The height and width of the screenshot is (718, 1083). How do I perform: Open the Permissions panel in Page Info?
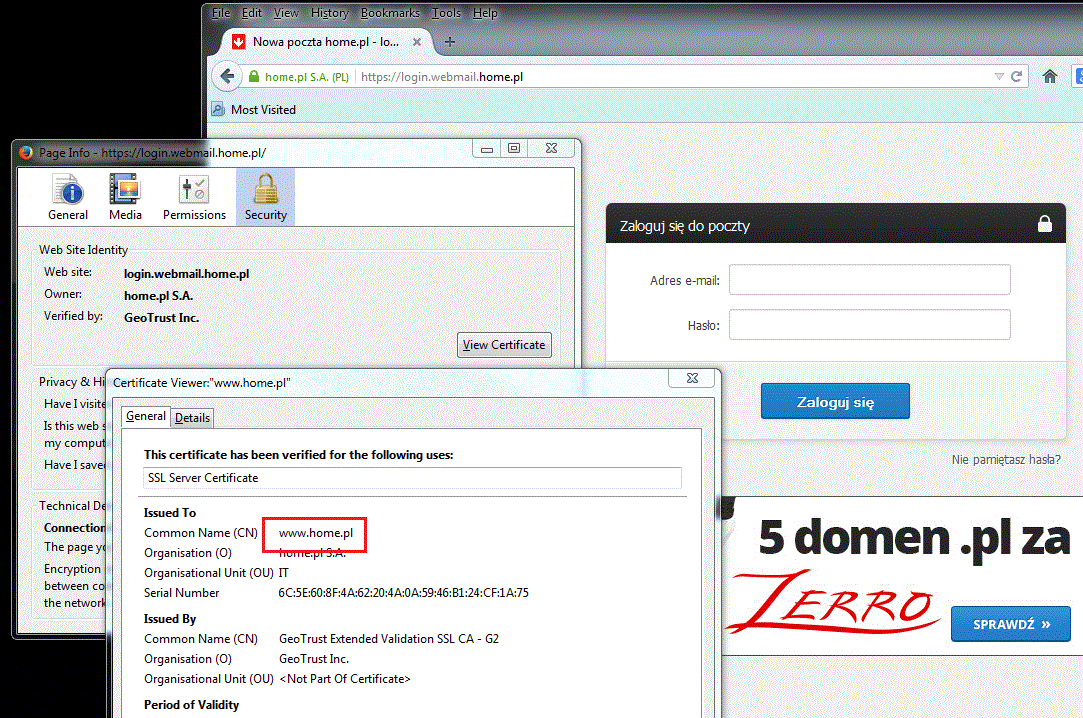click(x=193, y=196)
